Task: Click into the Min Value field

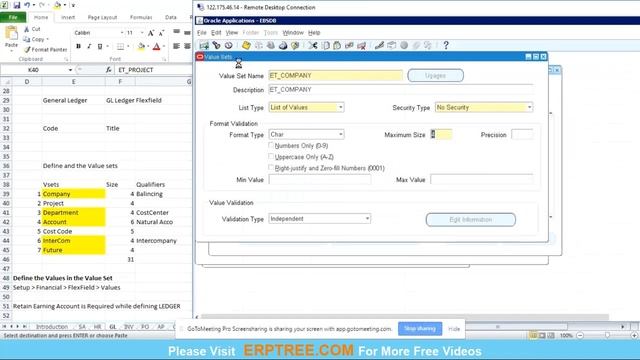Action: (x=320, y=180)
